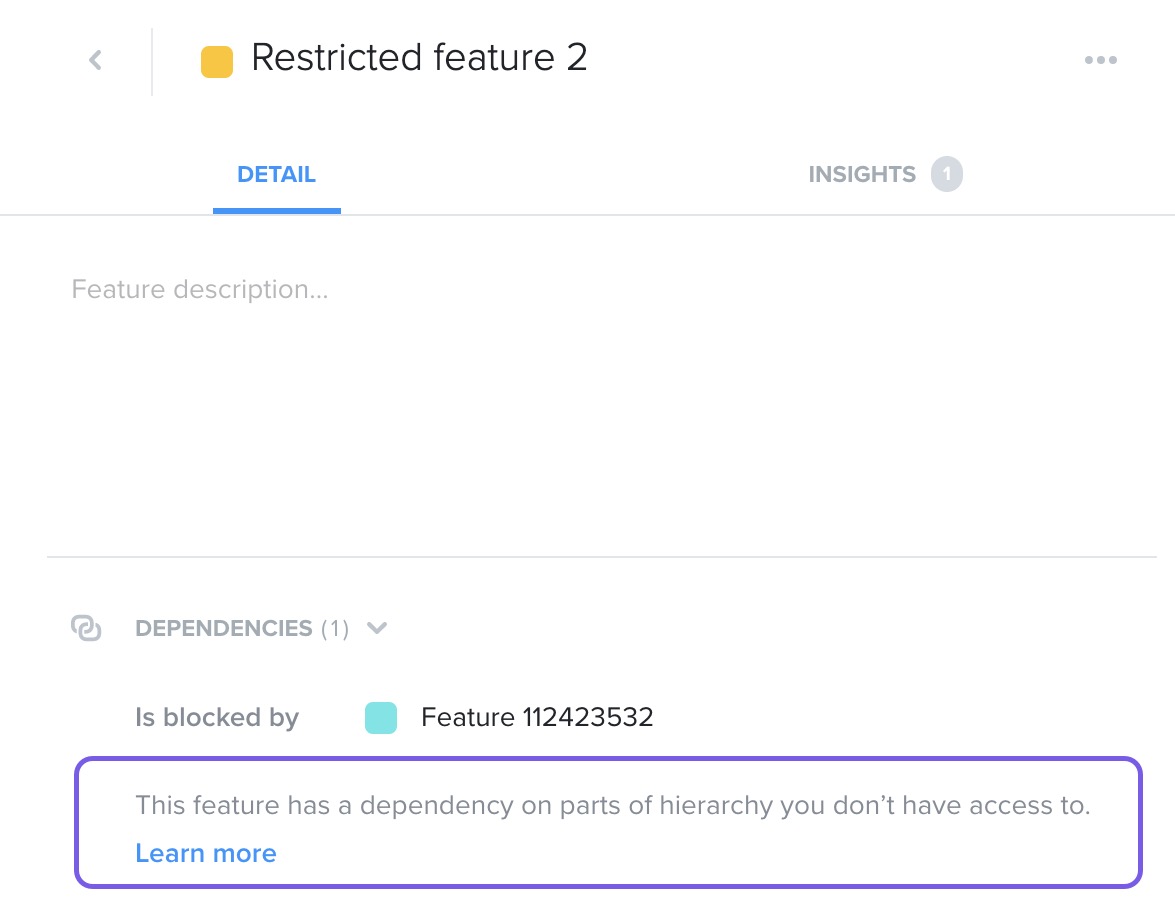The image size is (1175, 916).
Task: Click the insights count badge showing 1
Action: tap(946, 175)
